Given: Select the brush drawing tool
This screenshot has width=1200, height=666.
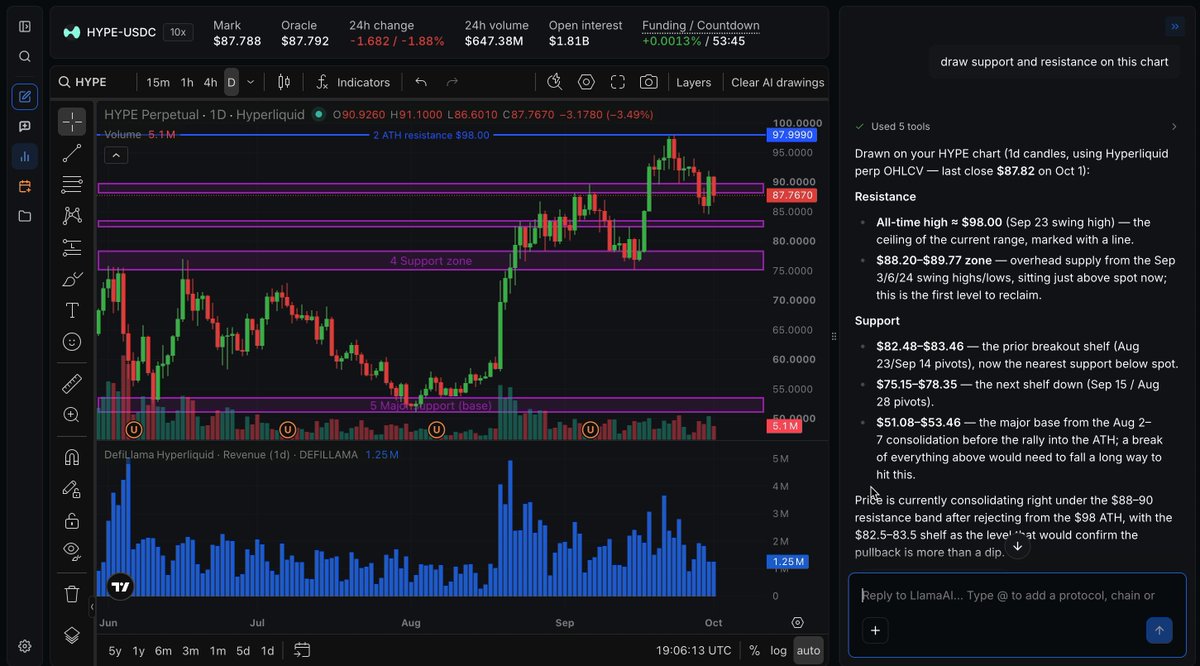Looking at the screenshot, I should coord(72,279).
